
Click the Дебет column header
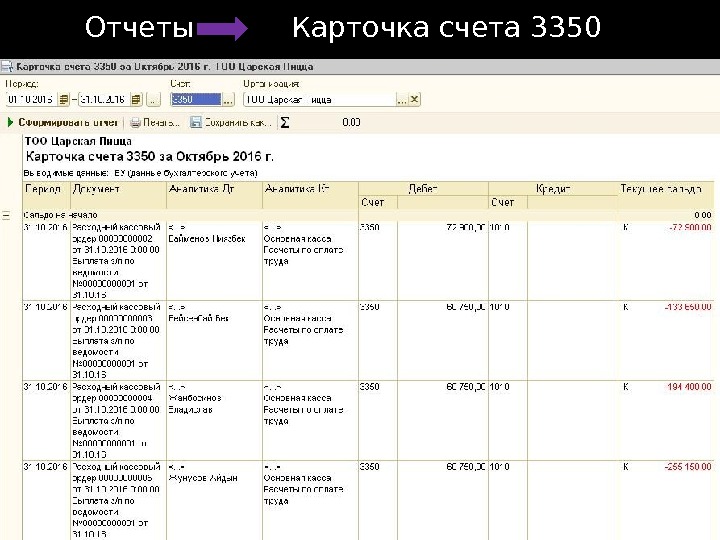(x=423, y=188)
